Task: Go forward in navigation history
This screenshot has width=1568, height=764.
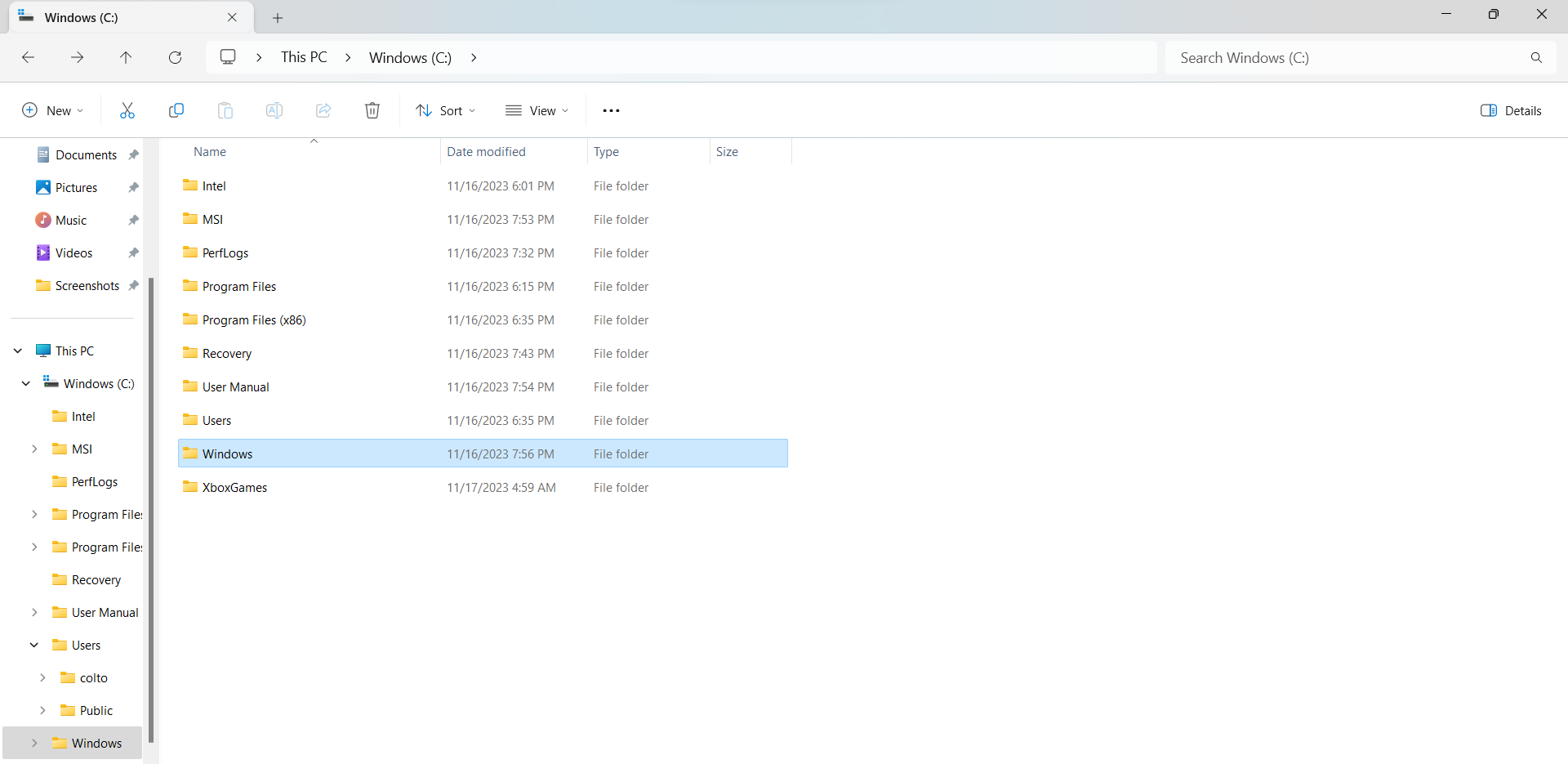Action: click(77, 57)
